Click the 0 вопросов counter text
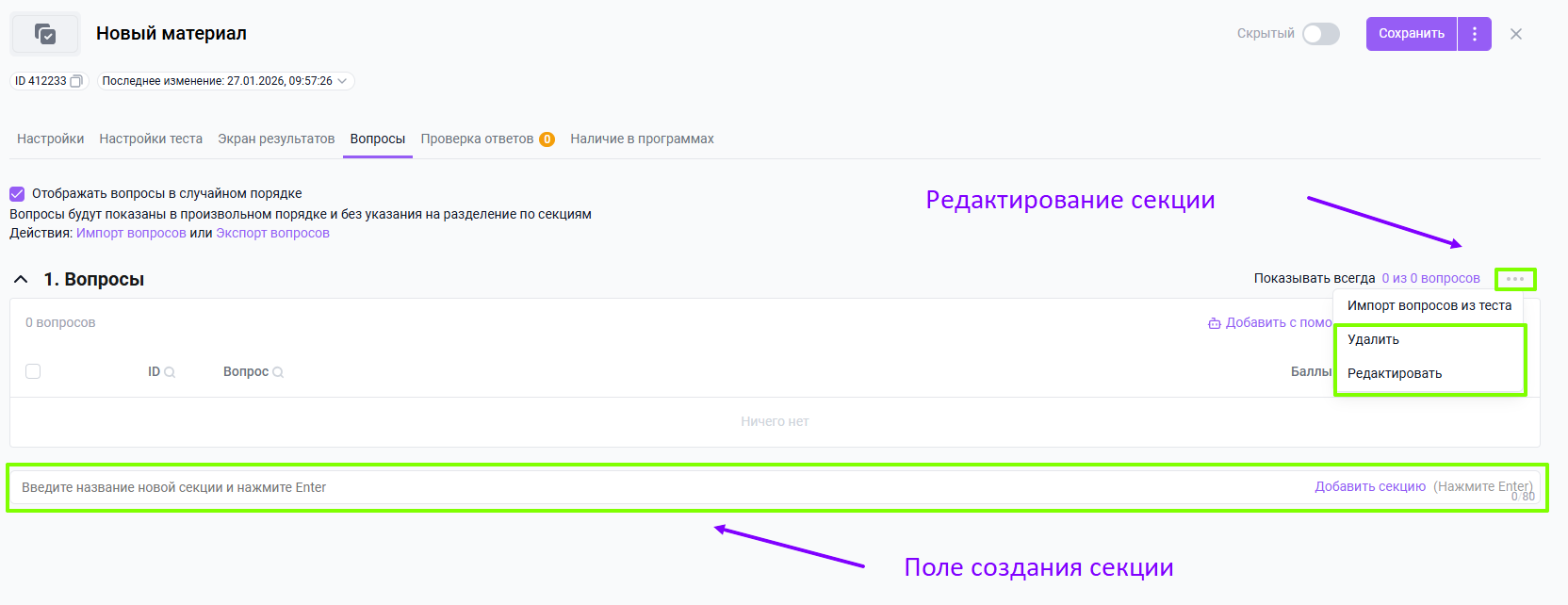The image size is (1568, 605). point(60,322)
